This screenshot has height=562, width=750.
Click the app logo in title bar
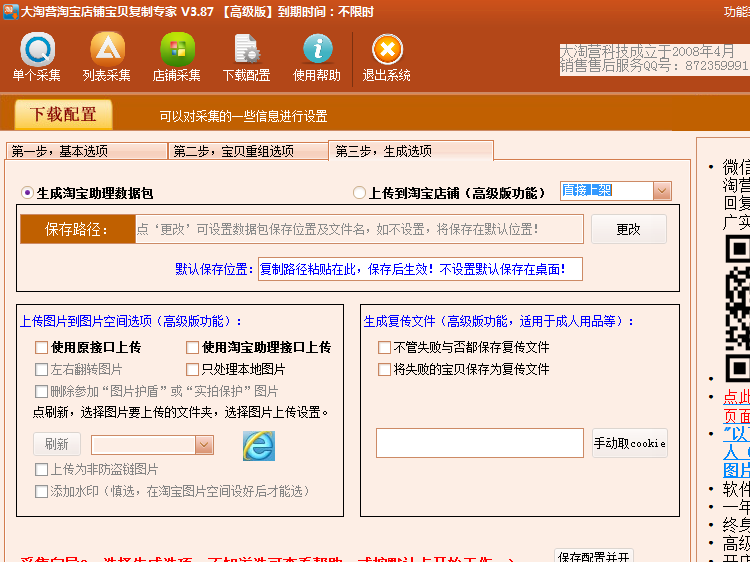tap(11, 11)
